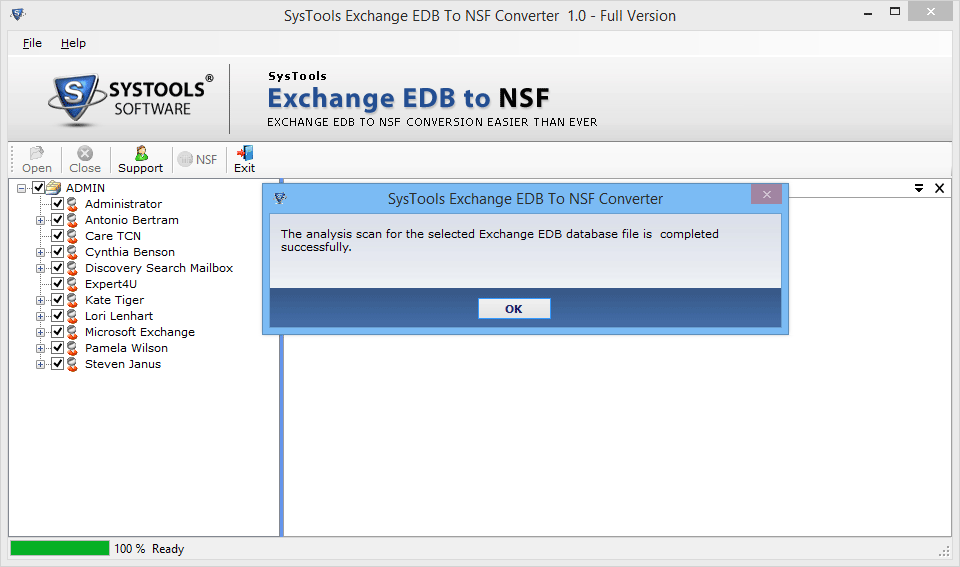Click the Care TCN mailbox user icon

coord(72,236)
